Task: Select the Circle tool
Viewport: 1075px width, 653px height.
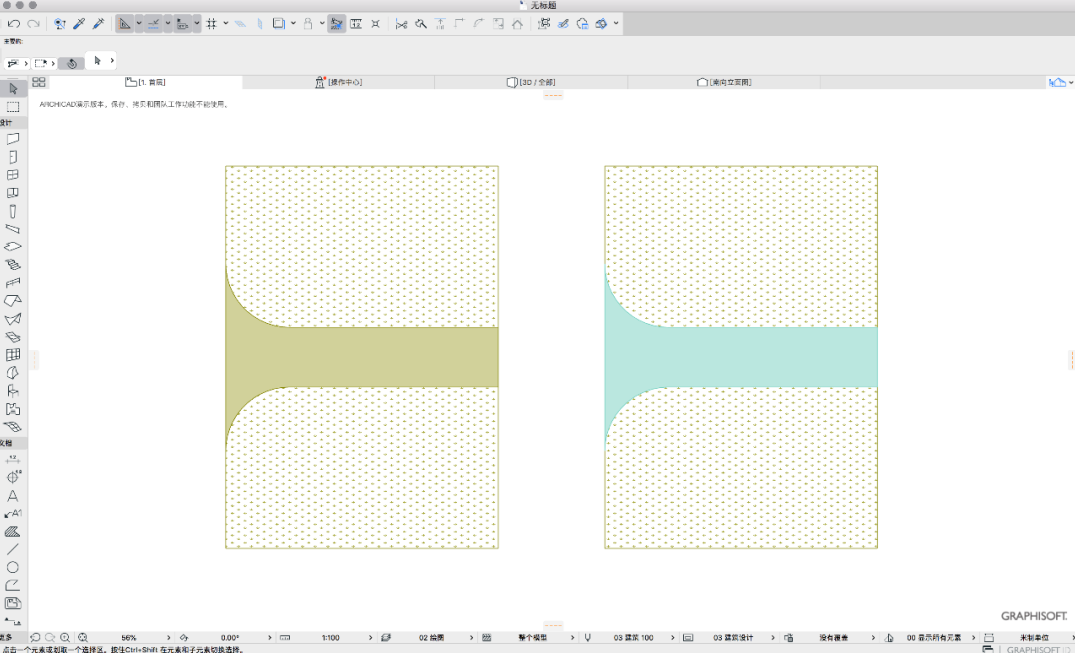Action: [x=13, y=567]
